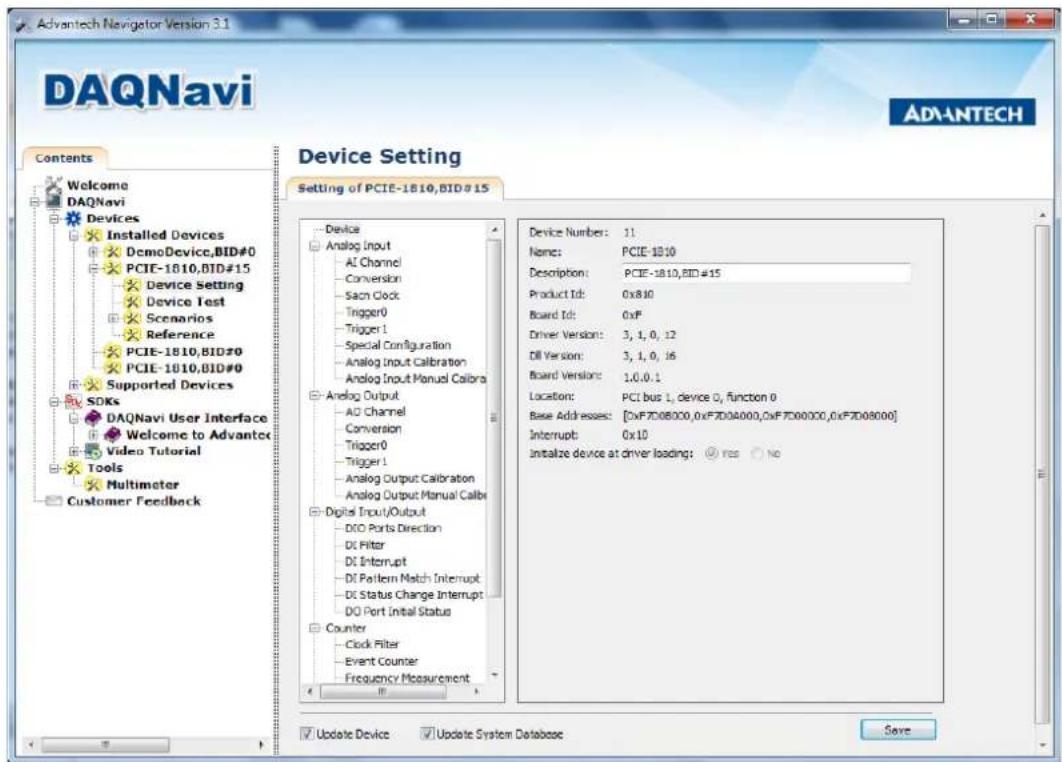Screen dimensions: 1062x762
Task: Click settings tree scroll down arrow
Action: click(494, 675)
